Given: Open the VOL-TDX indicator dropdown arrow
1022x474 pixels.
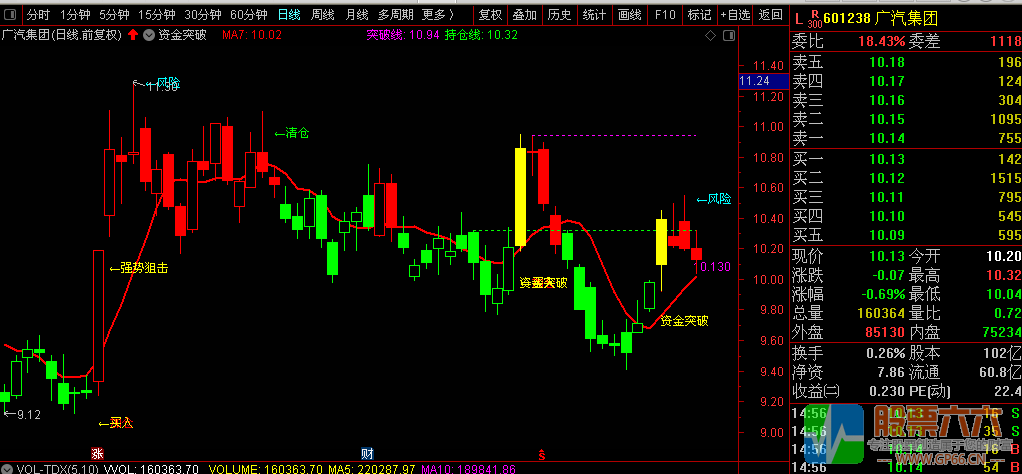Looking at the screenshot, I should [x=7, y=469].
